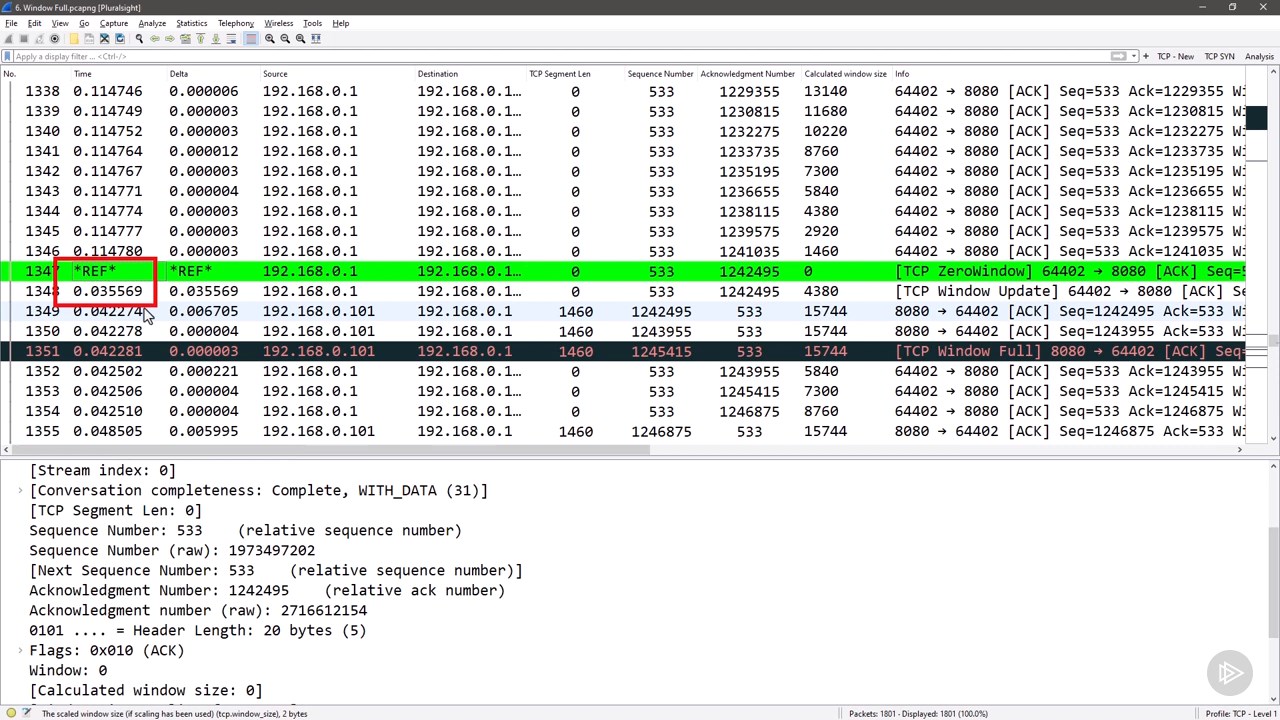The image size is (1280, 720).
Task: Open a capture file
Action: [74, 39]
